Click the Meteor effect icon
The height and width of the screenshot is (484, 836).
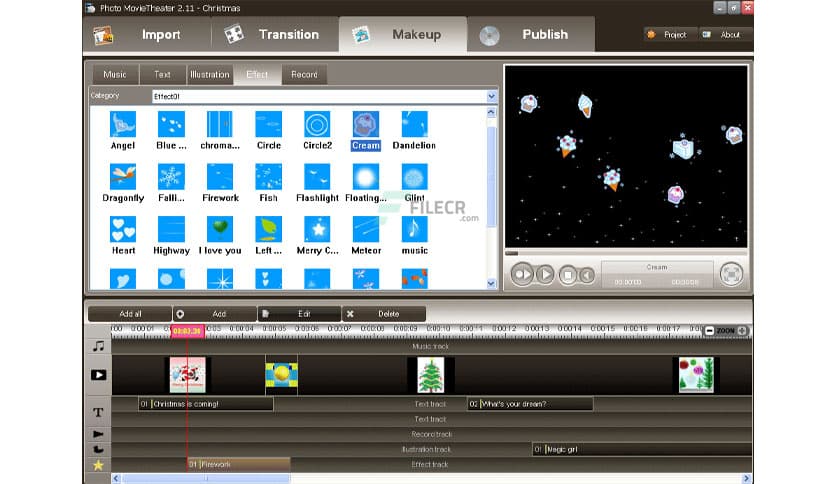tap(365, 229)
